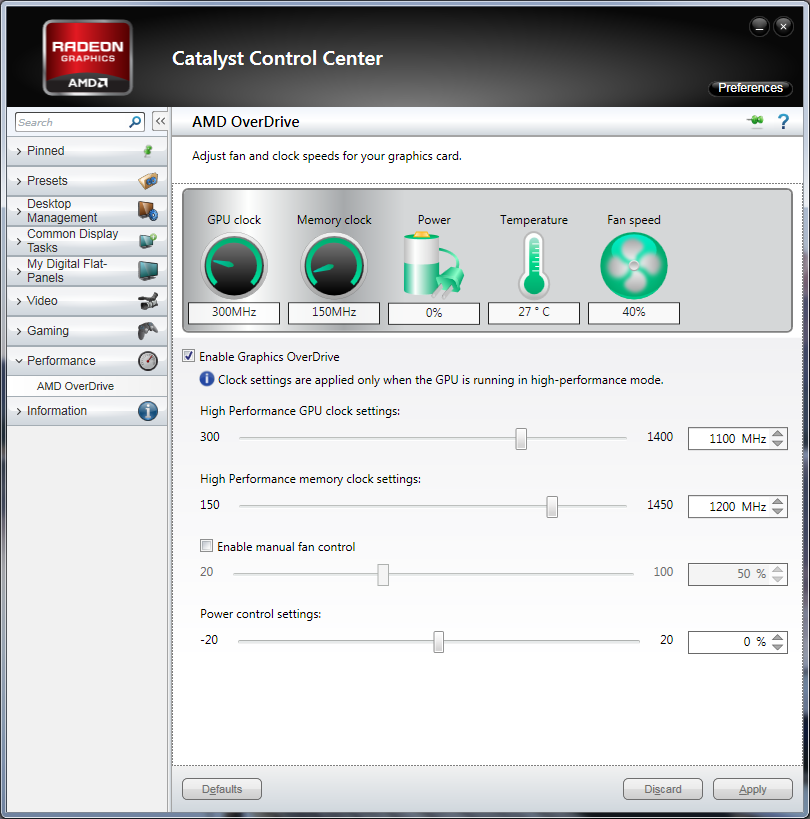Viewport: 810px width, 819px height.
Task: Decrease power control percent with down arrow
Action: (x=778, y=647)
